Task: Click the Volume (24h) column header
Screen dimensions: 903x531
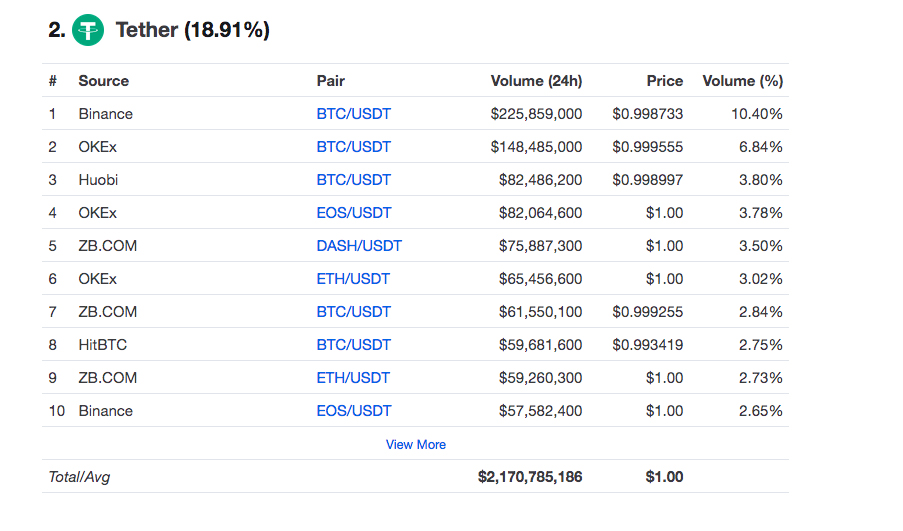Action: (x=536, y=81)
